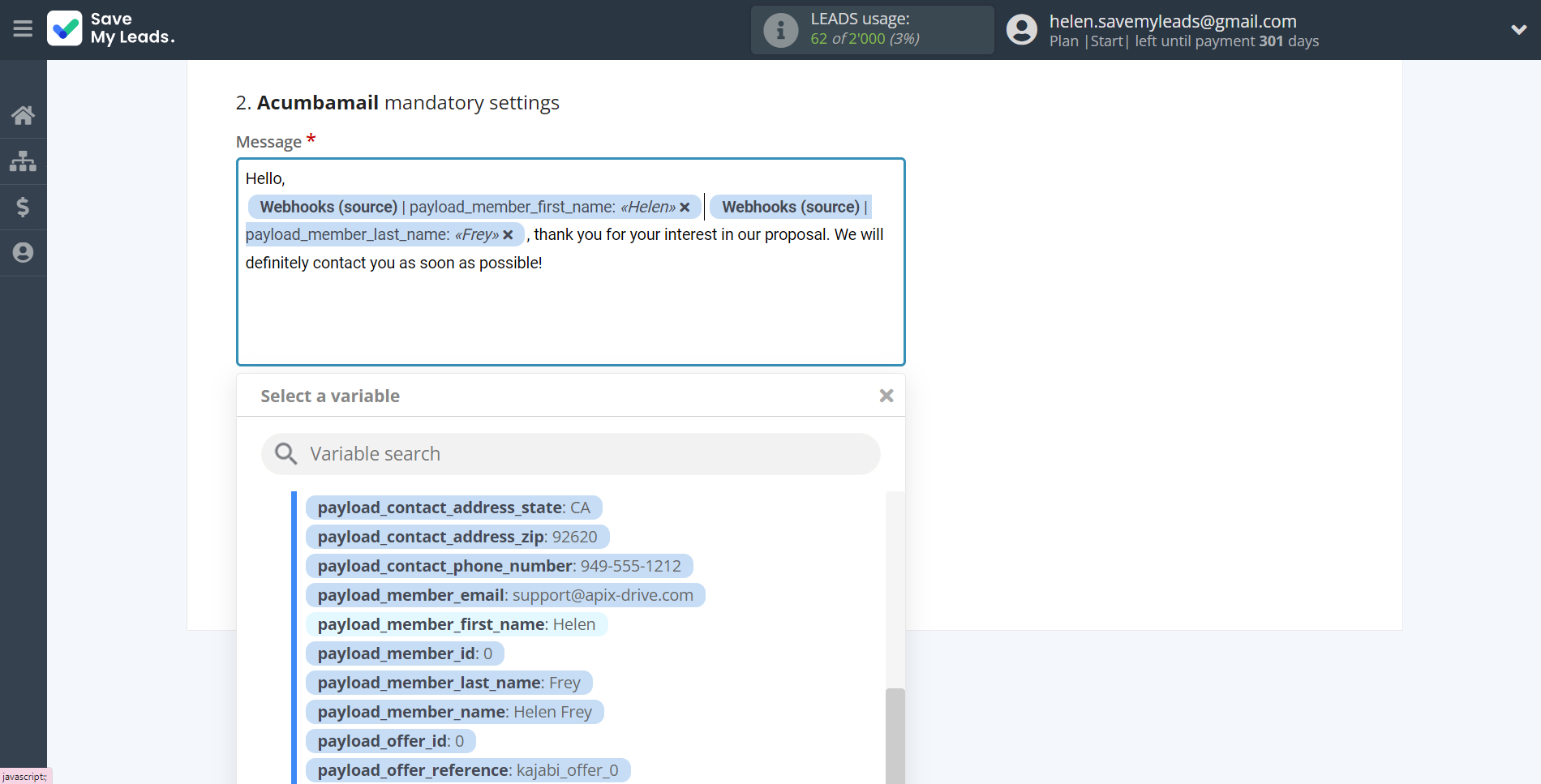
Task: Insert payload_contact_phone_number variable
Action: tap(500, 566)
